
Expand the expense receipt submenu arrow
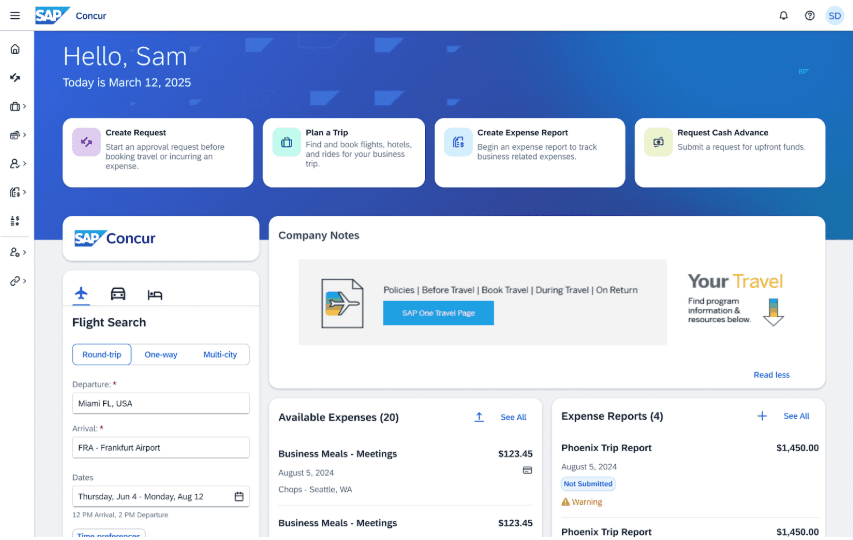coord(24,192)
